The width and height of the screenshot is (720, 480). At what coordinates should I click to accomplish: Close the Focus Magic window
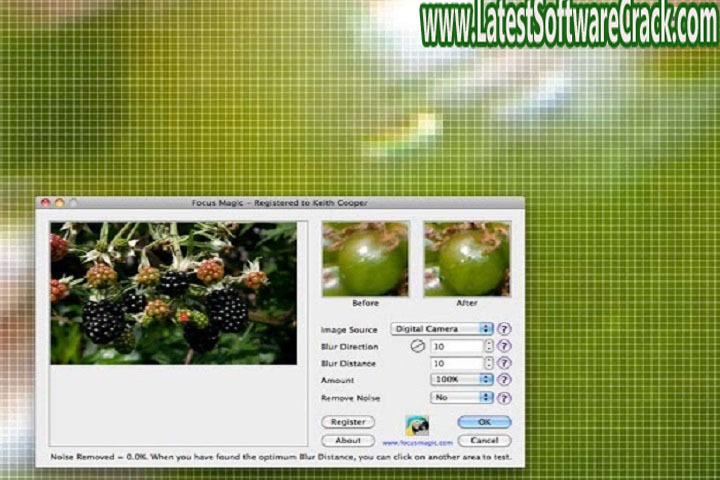[x=45, y=203]
